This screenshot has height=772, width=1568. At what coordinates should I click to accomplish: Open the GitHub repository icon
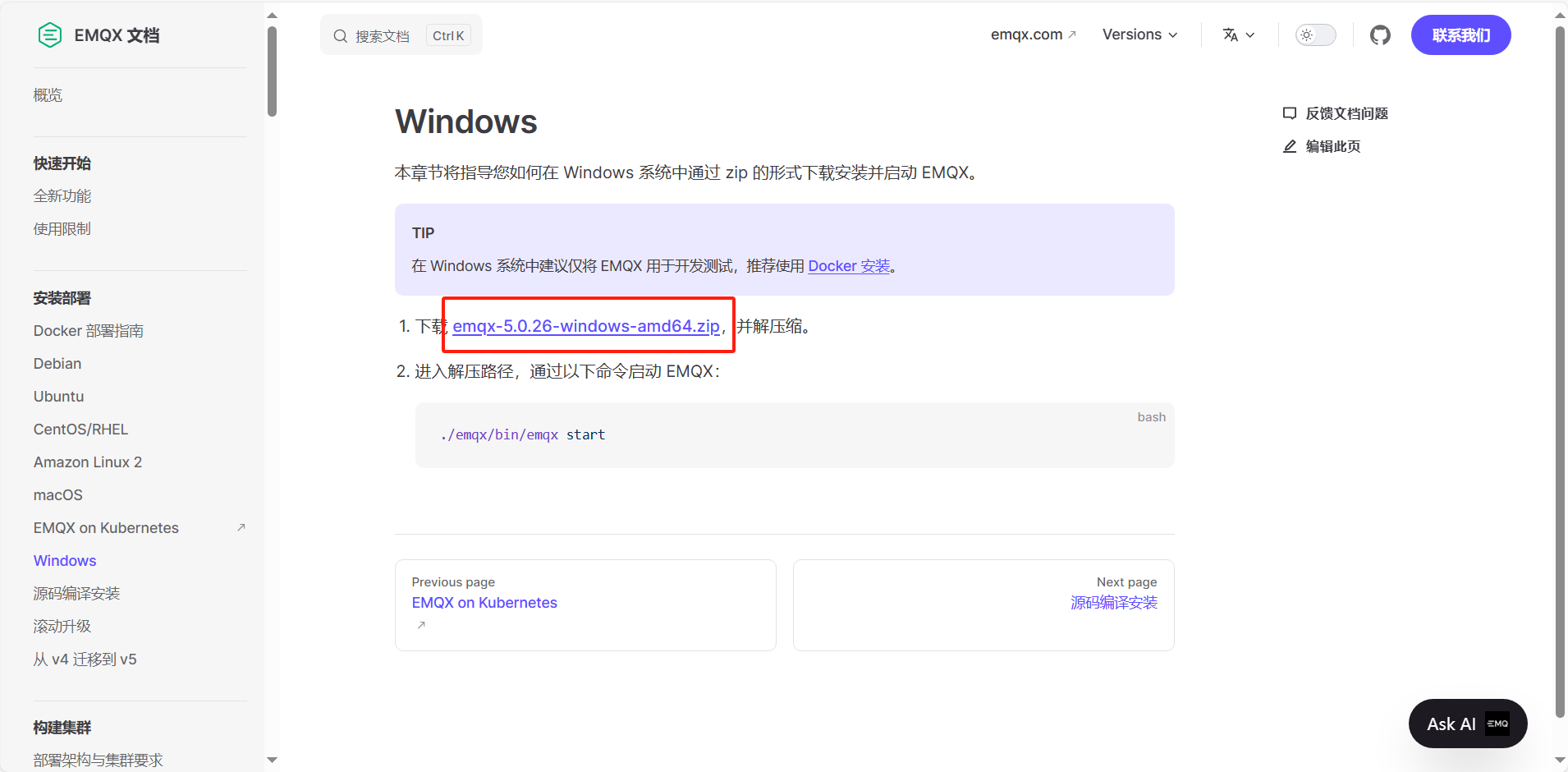(x=1380, y=35)
